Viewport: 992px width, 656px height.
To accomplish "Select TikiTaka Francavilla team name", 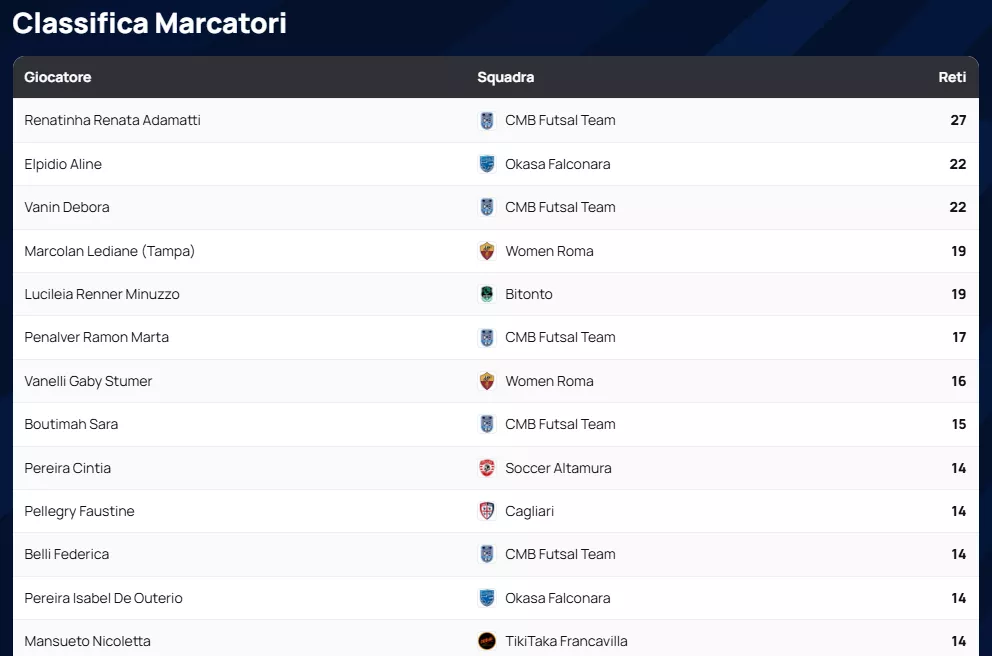I will point(566,641).
